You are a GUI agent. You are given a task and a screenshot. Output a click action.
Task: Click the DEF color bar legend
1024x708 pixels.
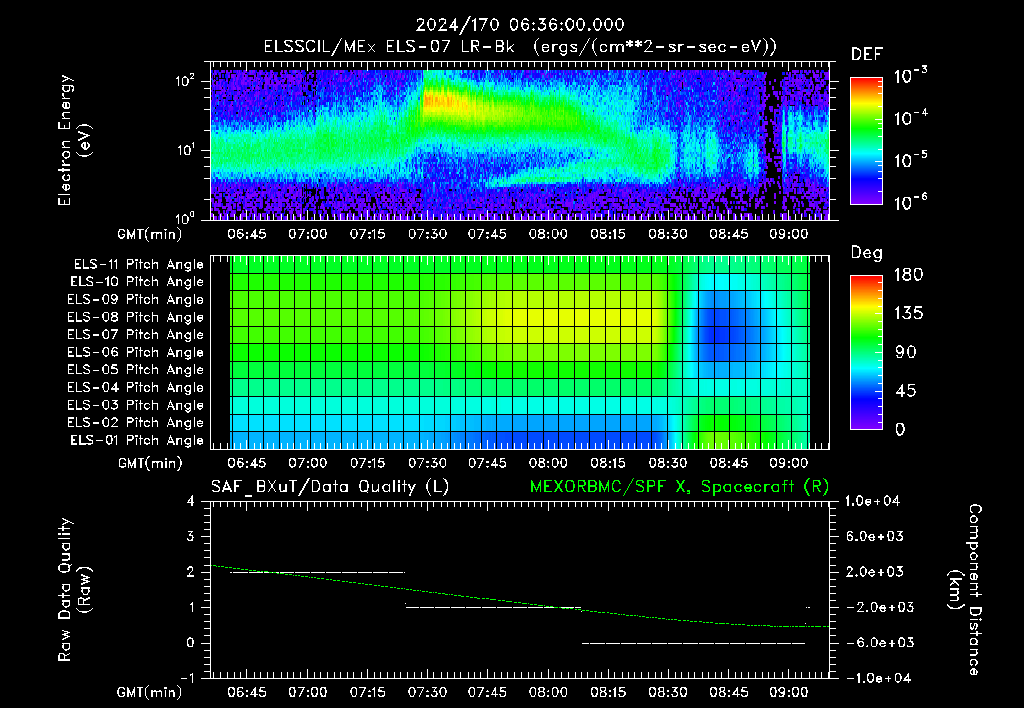[x=867, y=141]
